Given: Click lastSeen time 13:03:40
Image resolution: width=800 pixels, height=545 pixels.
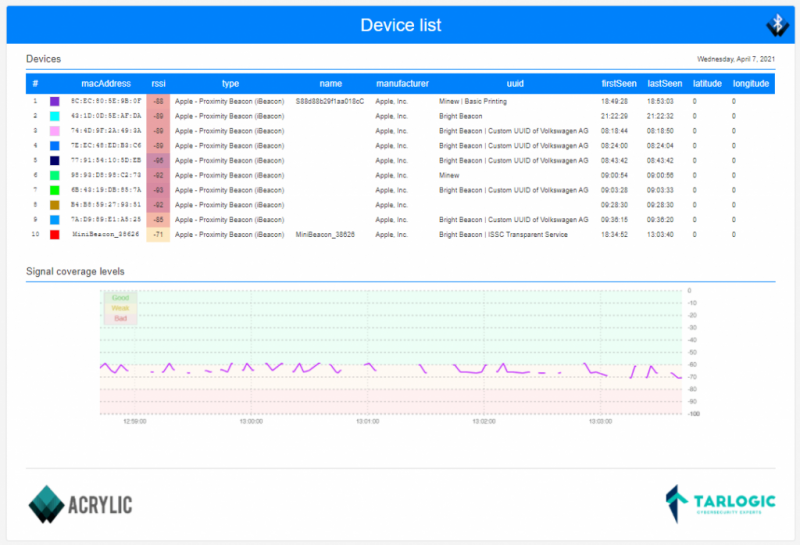Looking at the screenshot, I should point(660,235).
